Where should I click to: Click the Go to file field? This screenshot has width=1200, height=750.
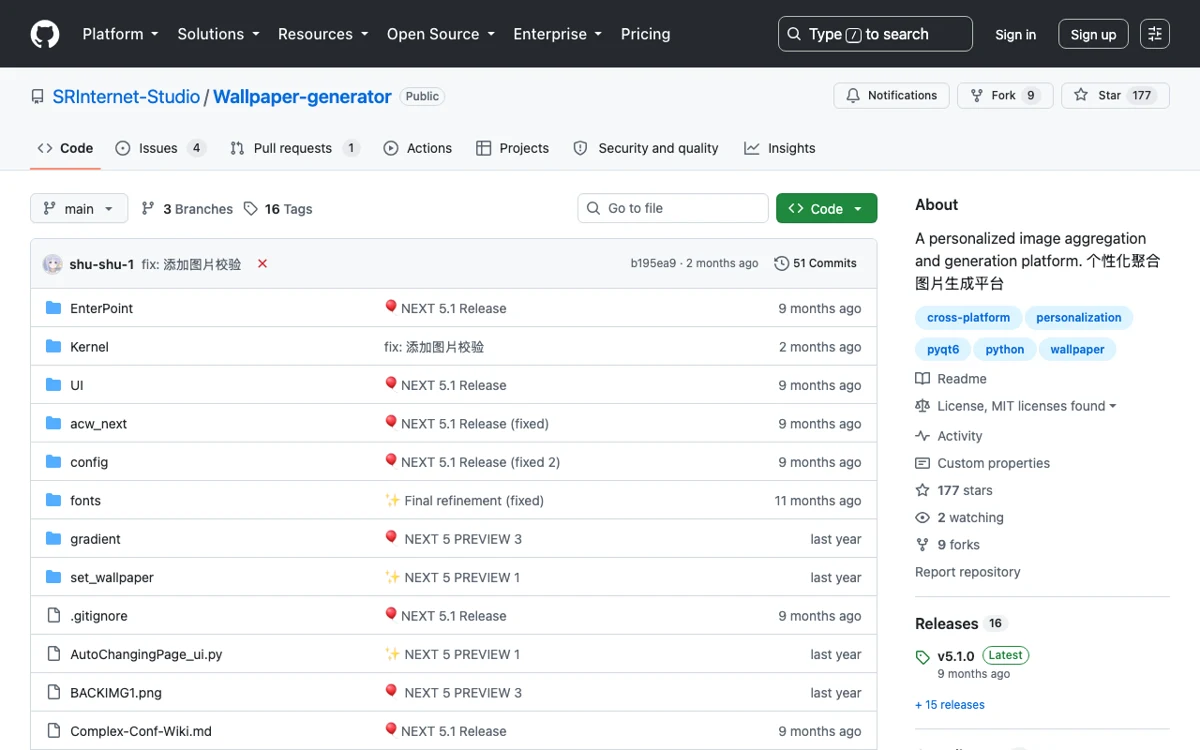tap(673, 208)
